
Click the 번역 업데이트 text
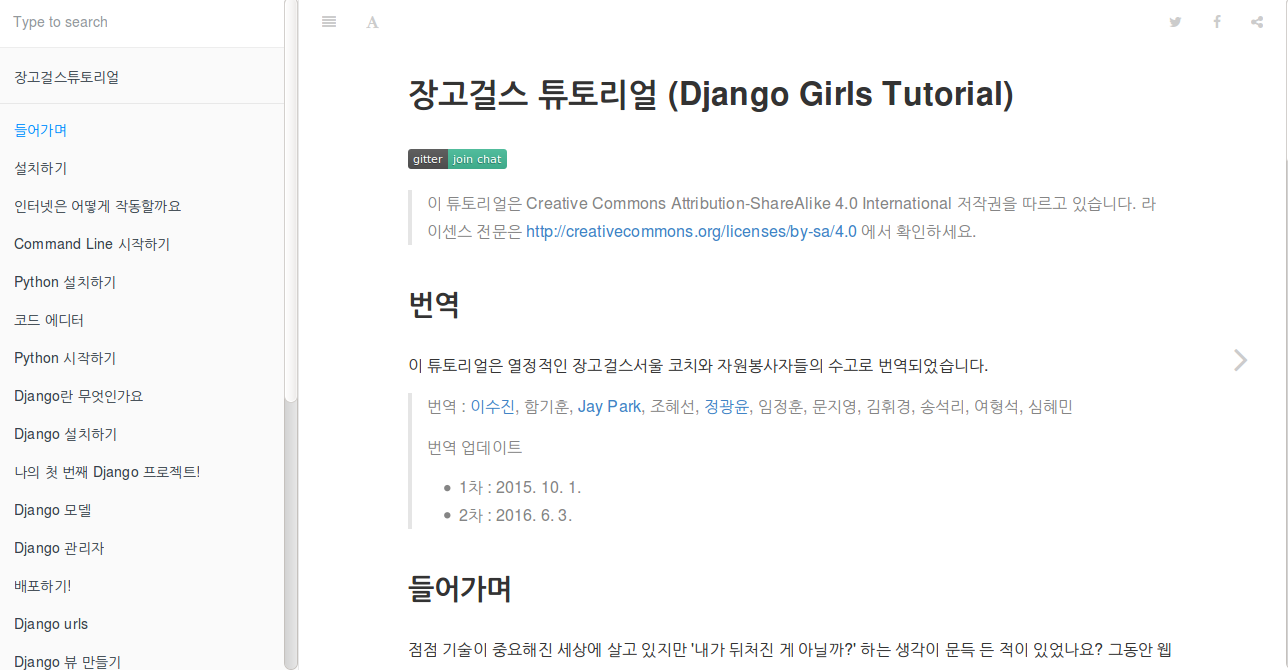474,447
